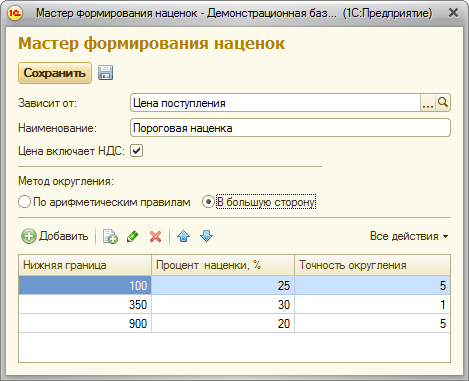The image size is (469, 381).
Task: Sort by Нижняя граница column header
Action: [x=85, y=265]
